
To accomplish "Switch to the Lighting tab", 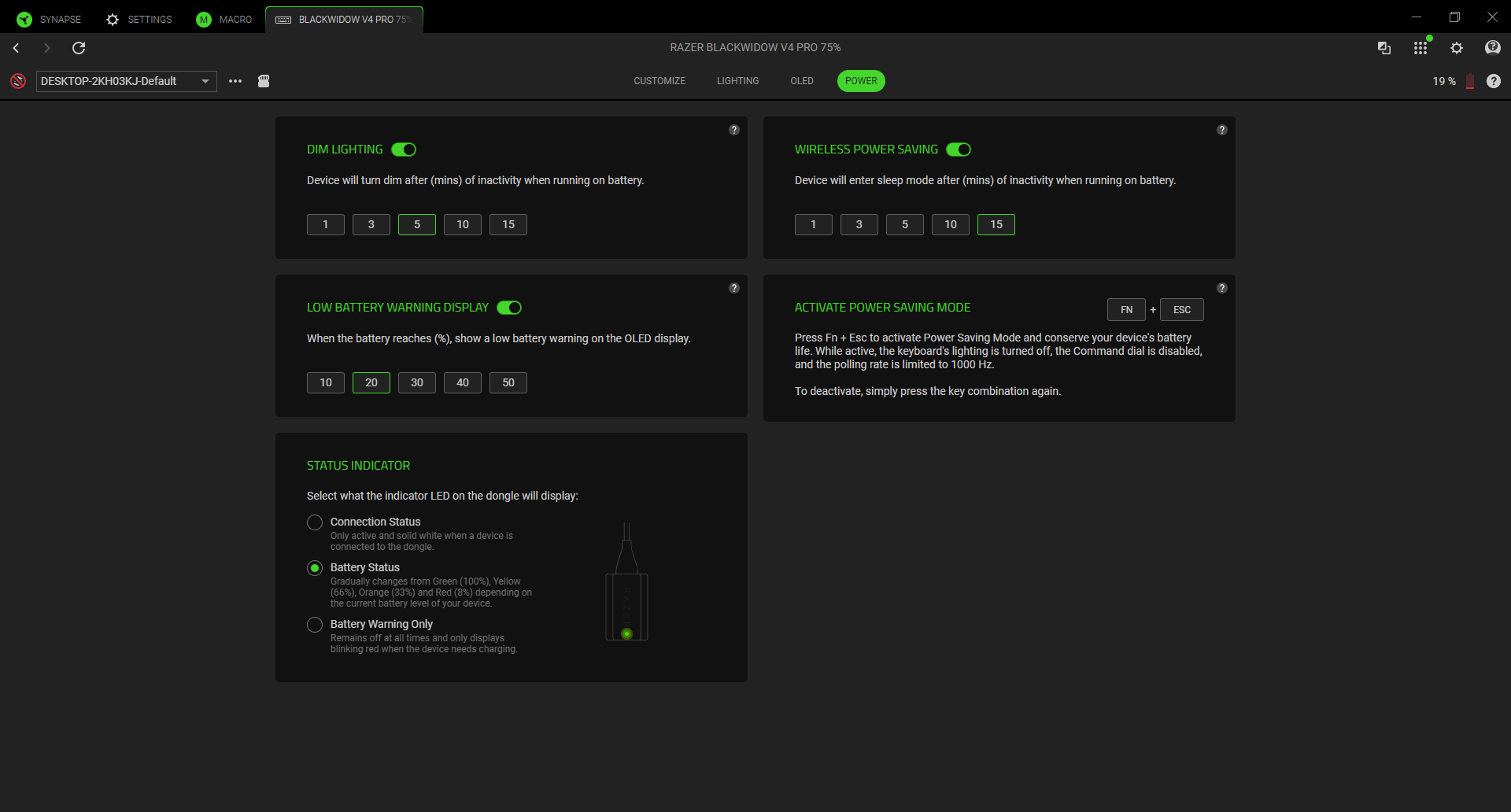I will coord(737,81).
